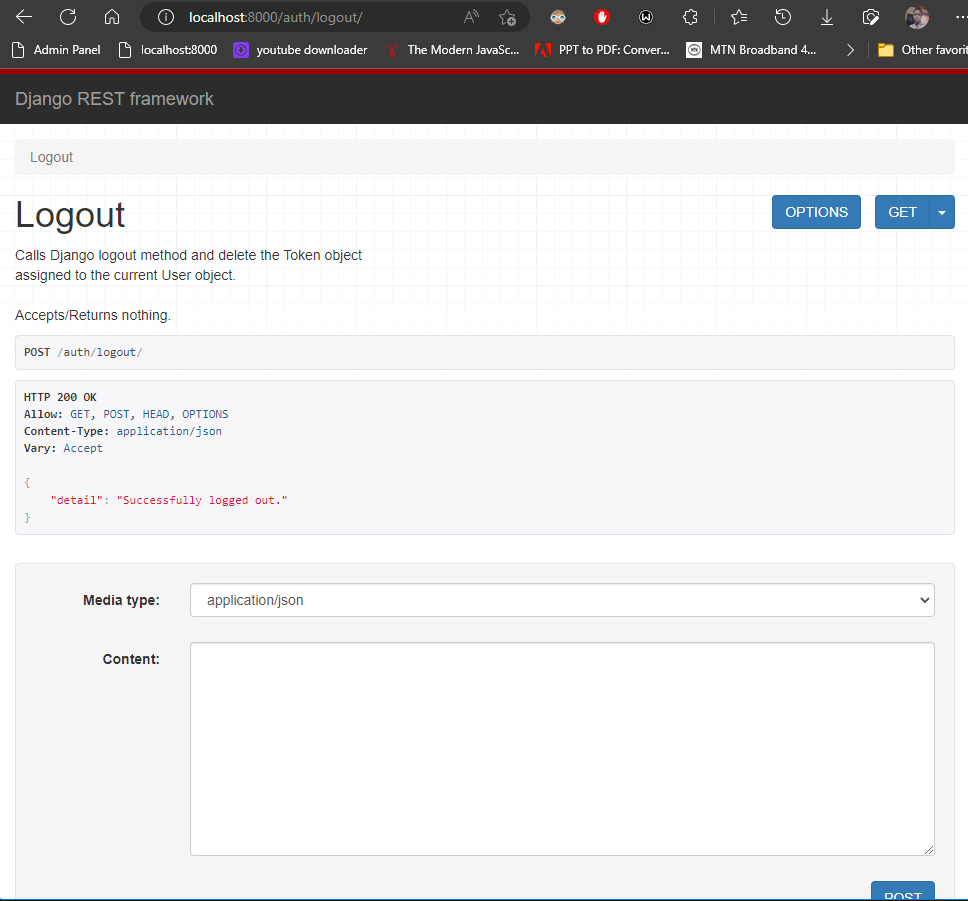Screen dimensions: 968x901
Task: Click the Django REST framework header link
Action: pyautogui.click(x=113, y=98)
